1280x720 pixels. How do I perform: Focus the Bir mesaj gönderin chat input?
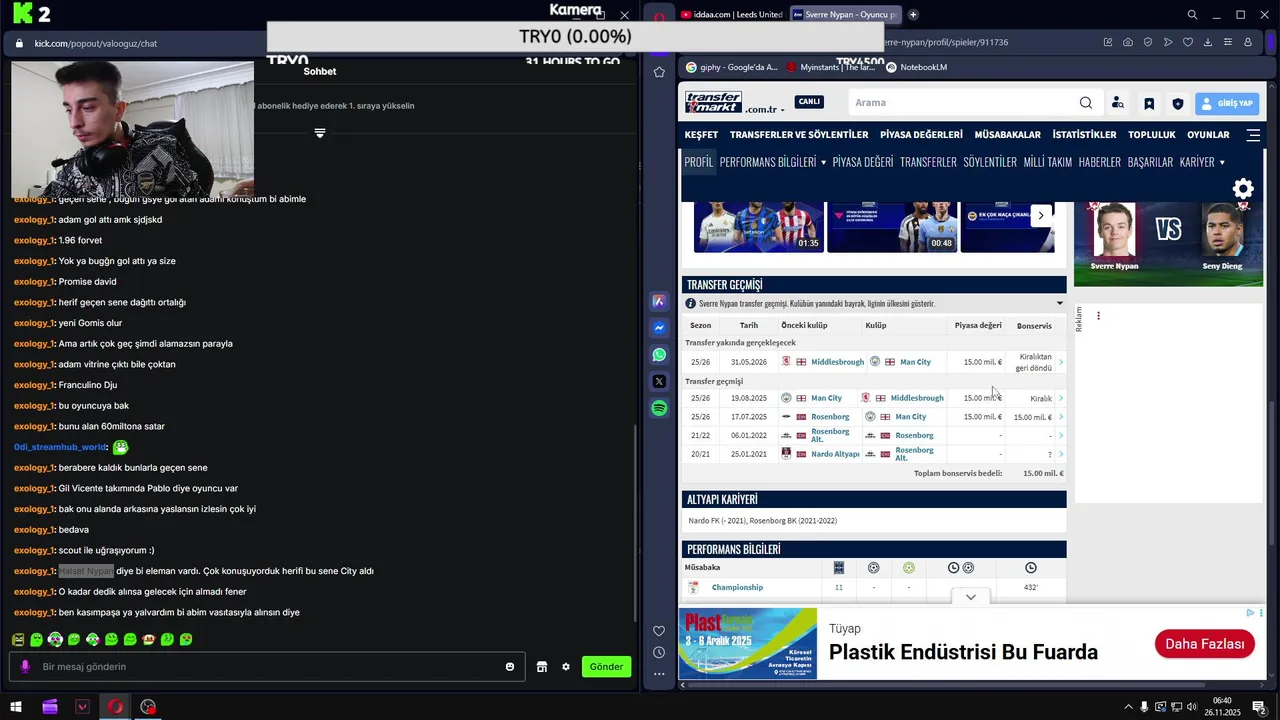point(265,667)
